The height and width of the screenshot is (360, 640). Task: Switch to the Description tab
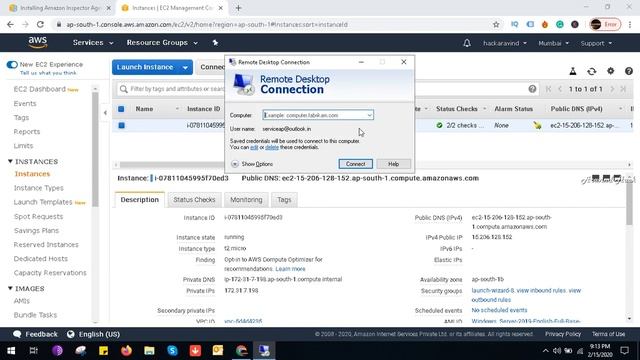tap(140, 200)
